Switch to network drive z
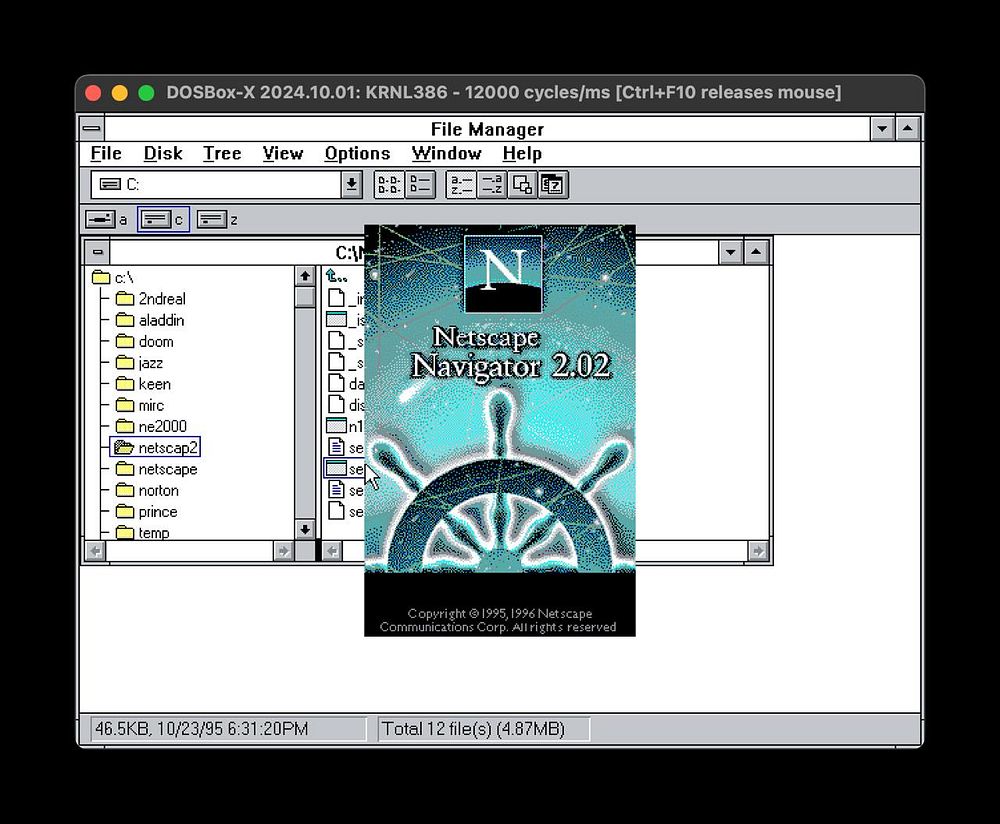The height and width of the screenshot is (824, 1000). 211,219
